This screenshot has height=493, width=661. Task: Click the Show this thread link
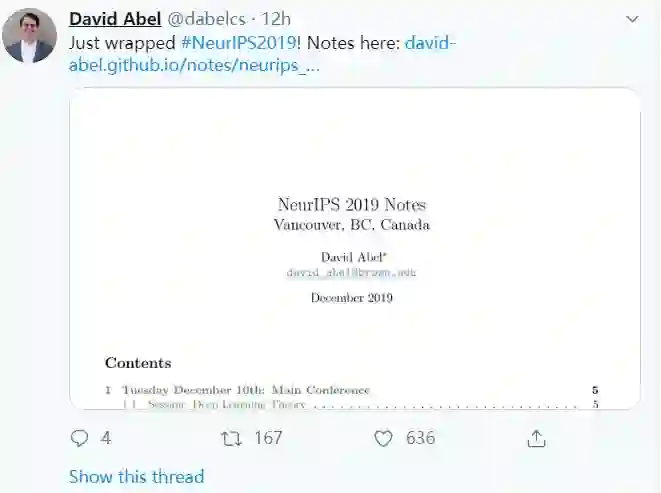coord(136,477)
